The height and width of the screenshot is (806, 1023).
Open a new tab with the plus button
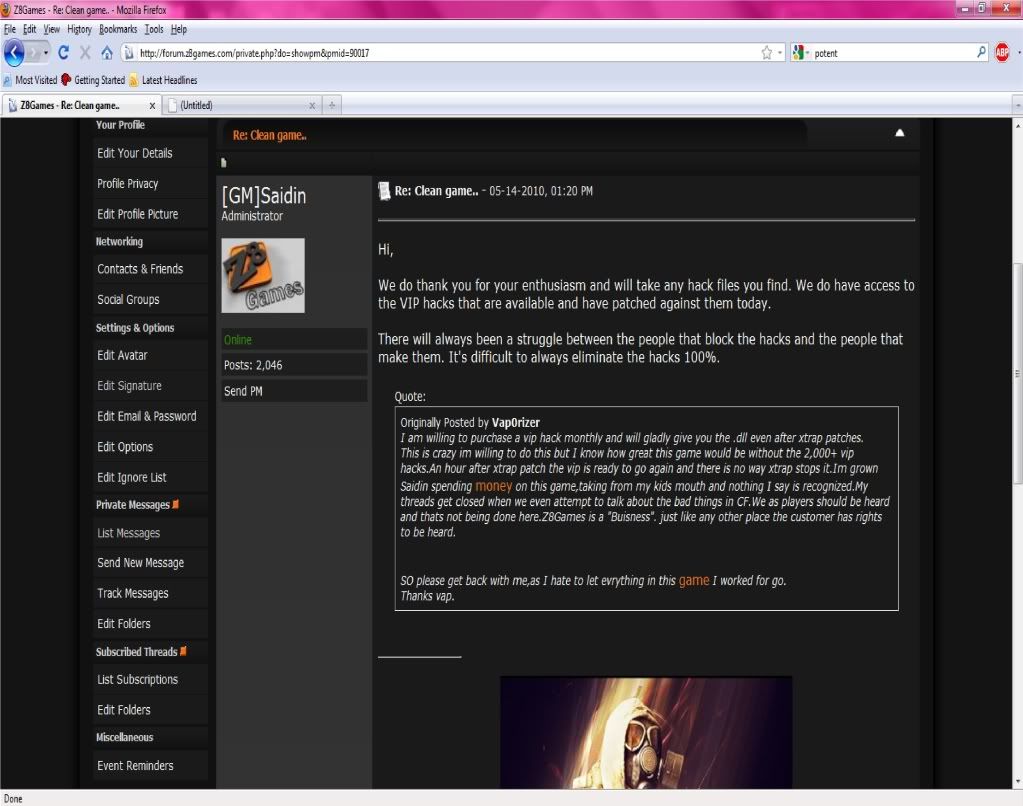click(x=333, y=105)
